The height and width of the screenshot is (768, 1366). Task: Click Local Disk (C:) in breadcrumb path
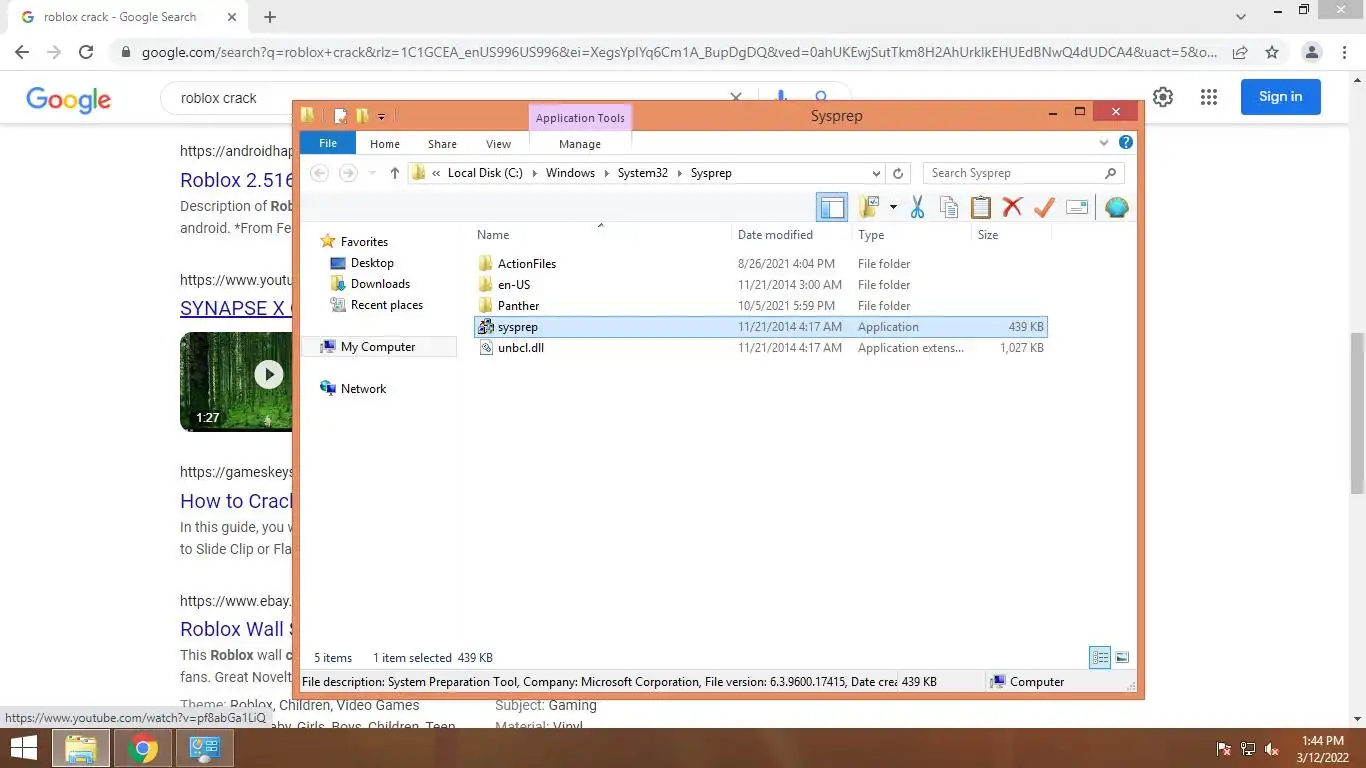point(485,173)
